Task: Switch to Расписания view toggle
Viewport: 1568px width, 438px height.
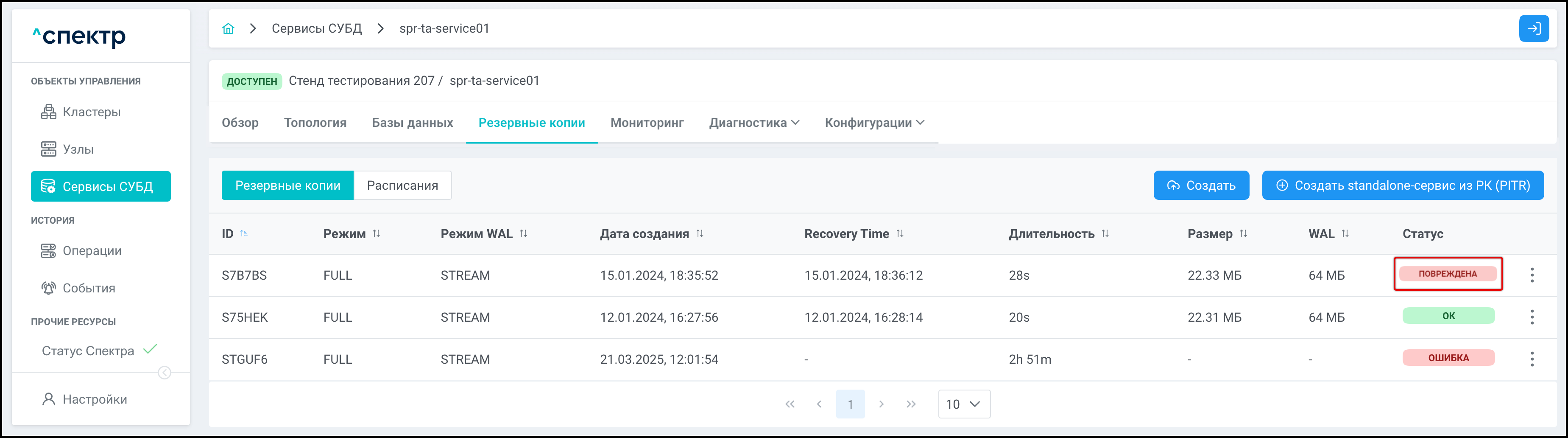Action: point(402,185)
